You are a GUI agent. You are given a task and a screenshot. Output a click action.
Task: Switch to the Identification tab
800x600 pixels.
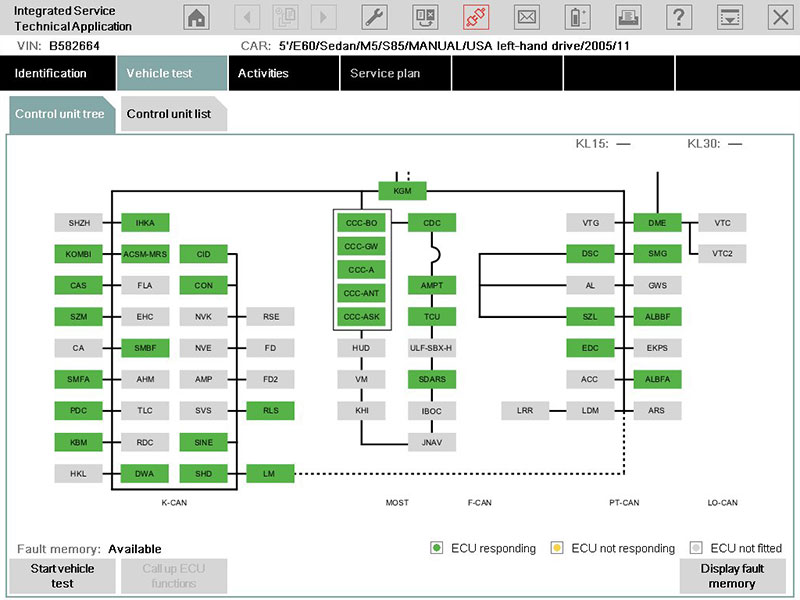51,73
